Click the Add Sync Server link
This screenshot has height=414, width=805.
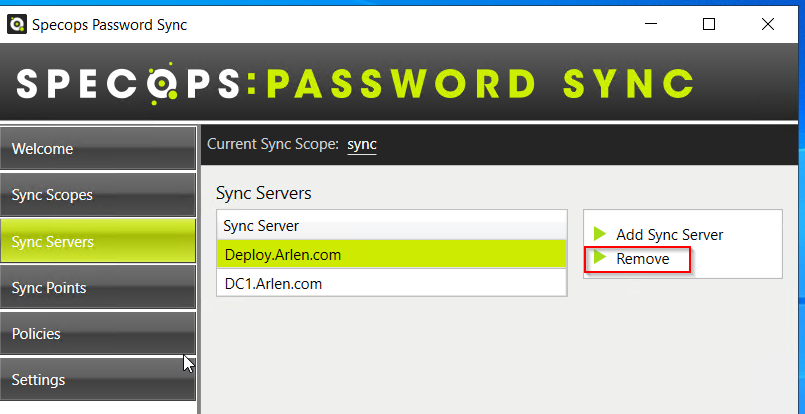[x=669, y=235]
